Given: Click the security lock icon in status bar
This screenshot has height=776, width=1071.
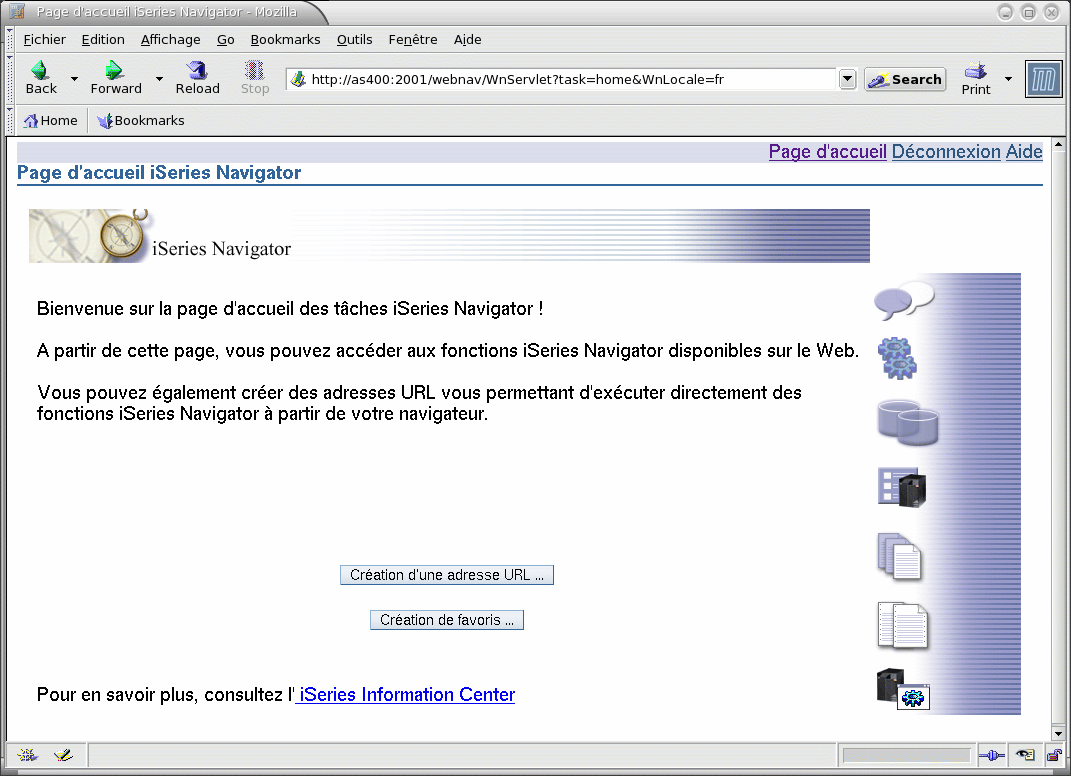Looking at the screenshot, I should pyautogui.click(x=1055, y=755).
